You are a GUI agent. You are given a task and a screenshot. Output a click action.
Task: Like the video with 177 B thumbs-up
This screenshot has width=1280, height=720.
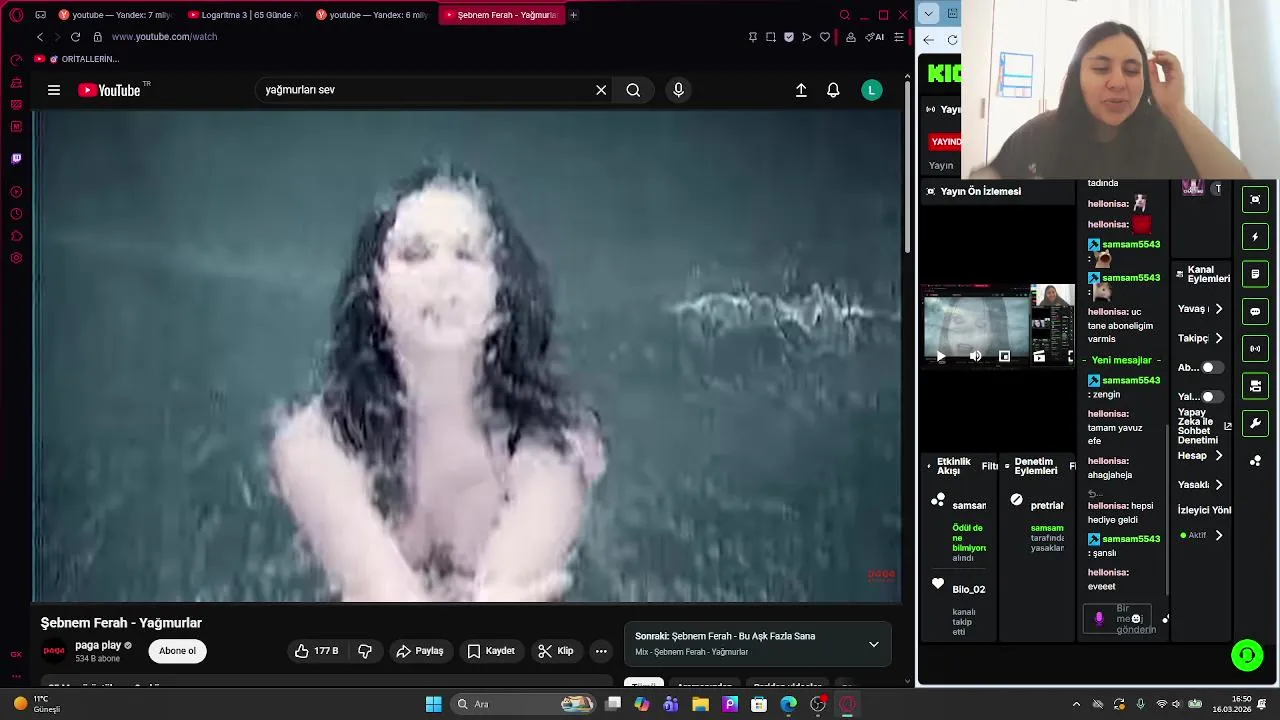pyautogui.click(x=316, y=651)
